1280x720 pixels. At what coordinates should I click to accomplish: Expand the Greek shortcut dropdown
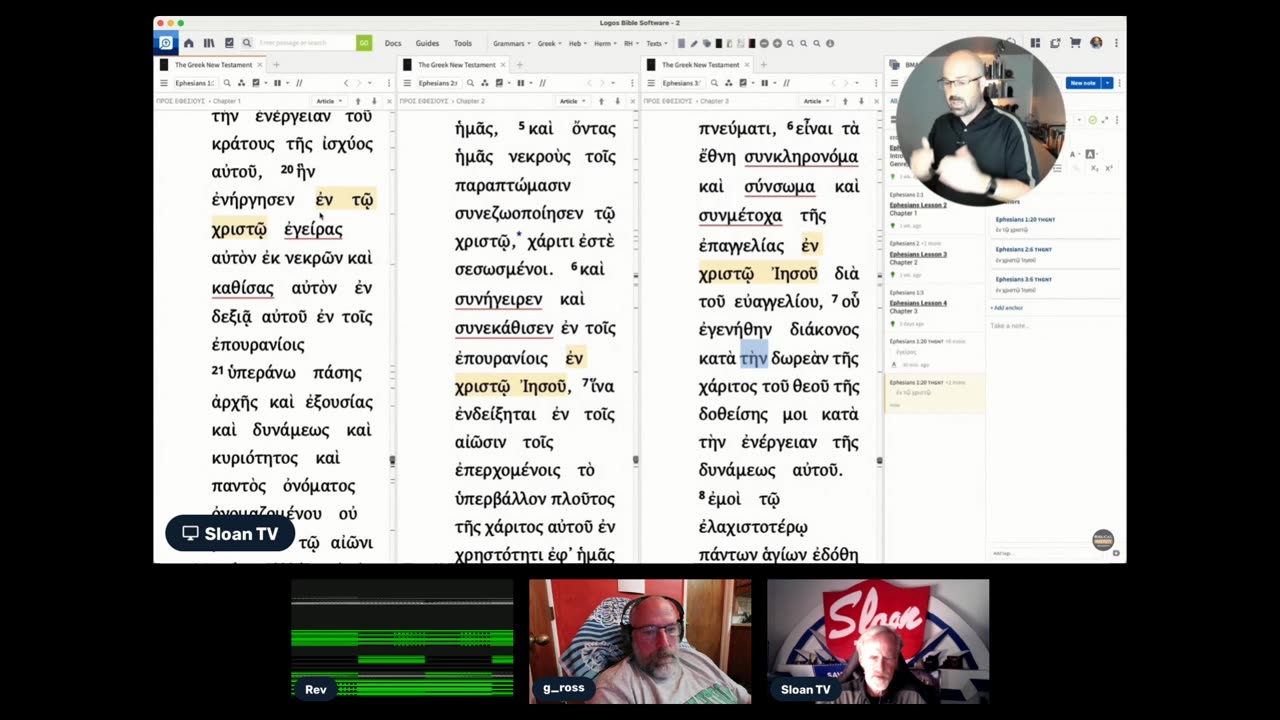549,43
